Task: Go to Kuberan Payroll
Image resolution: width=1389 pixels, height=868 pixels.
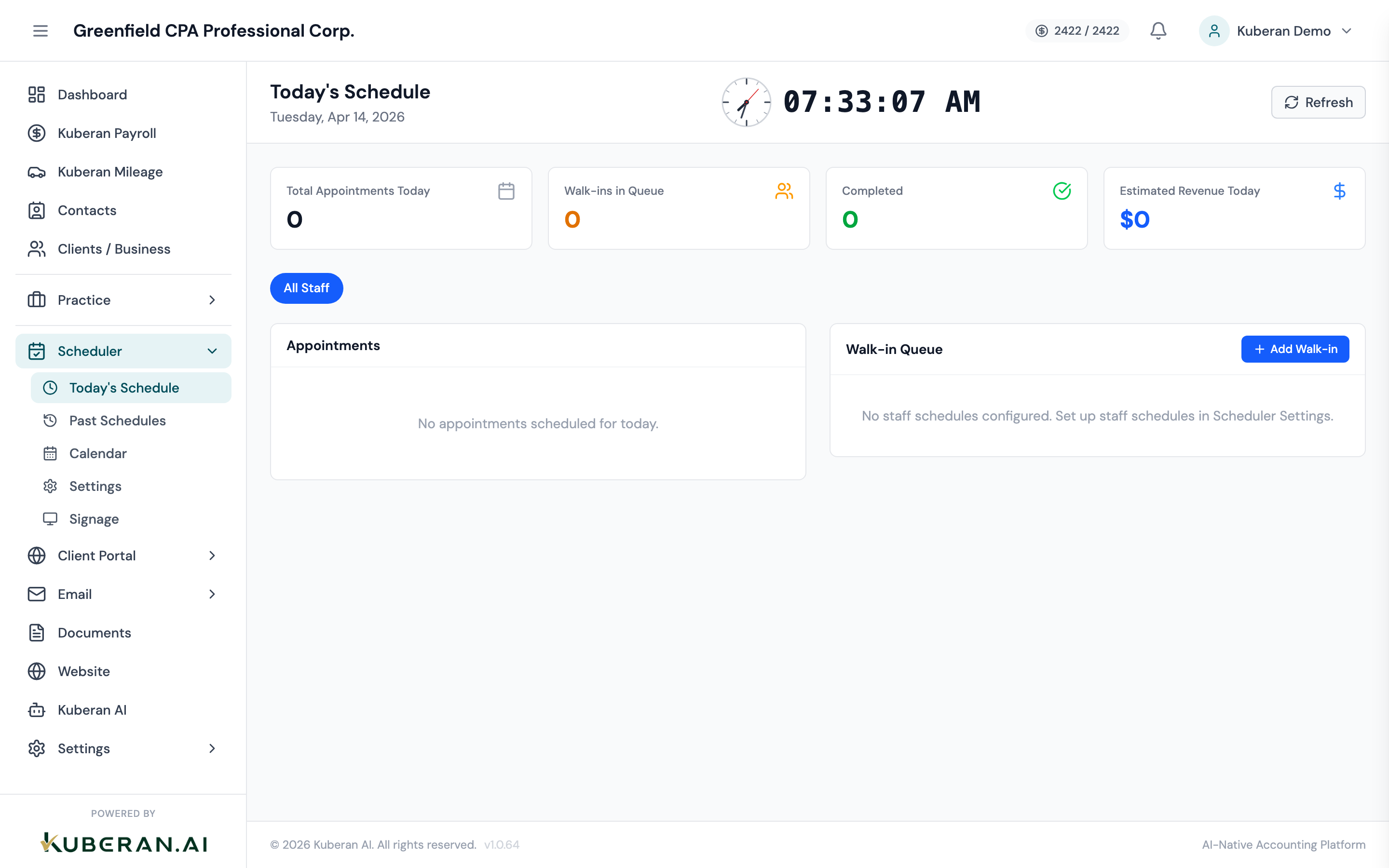Action: (123, 133)
